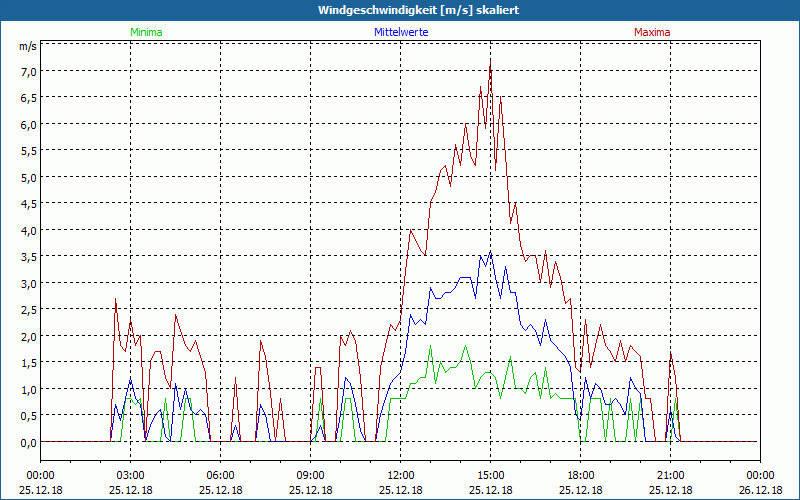Viewport: 800px width, 500px height.
Task: Select the blue 'Mittelwerte' legend label
Action: (400, 32)
